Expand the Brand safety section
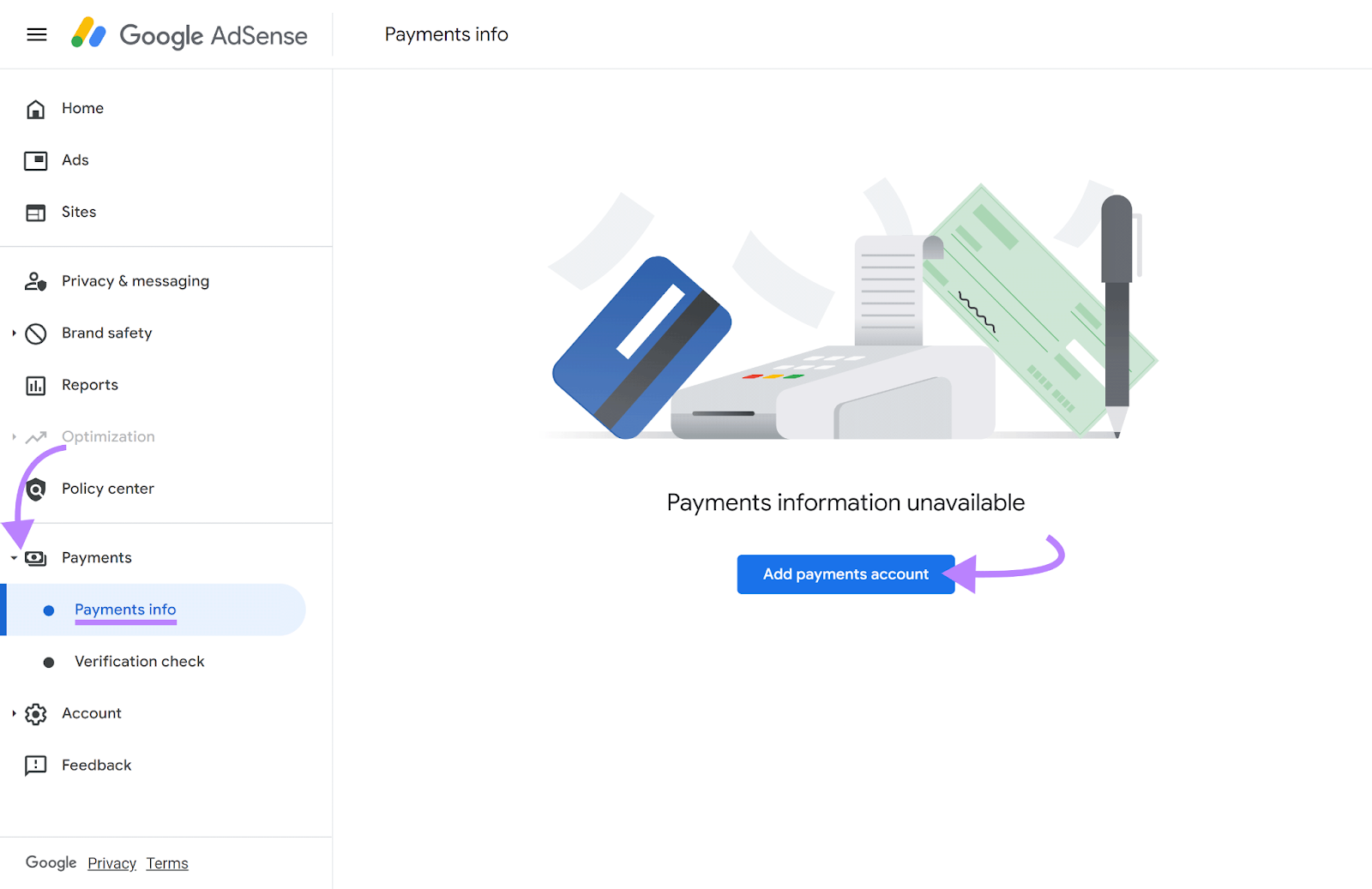 click(x=14, y=333)
